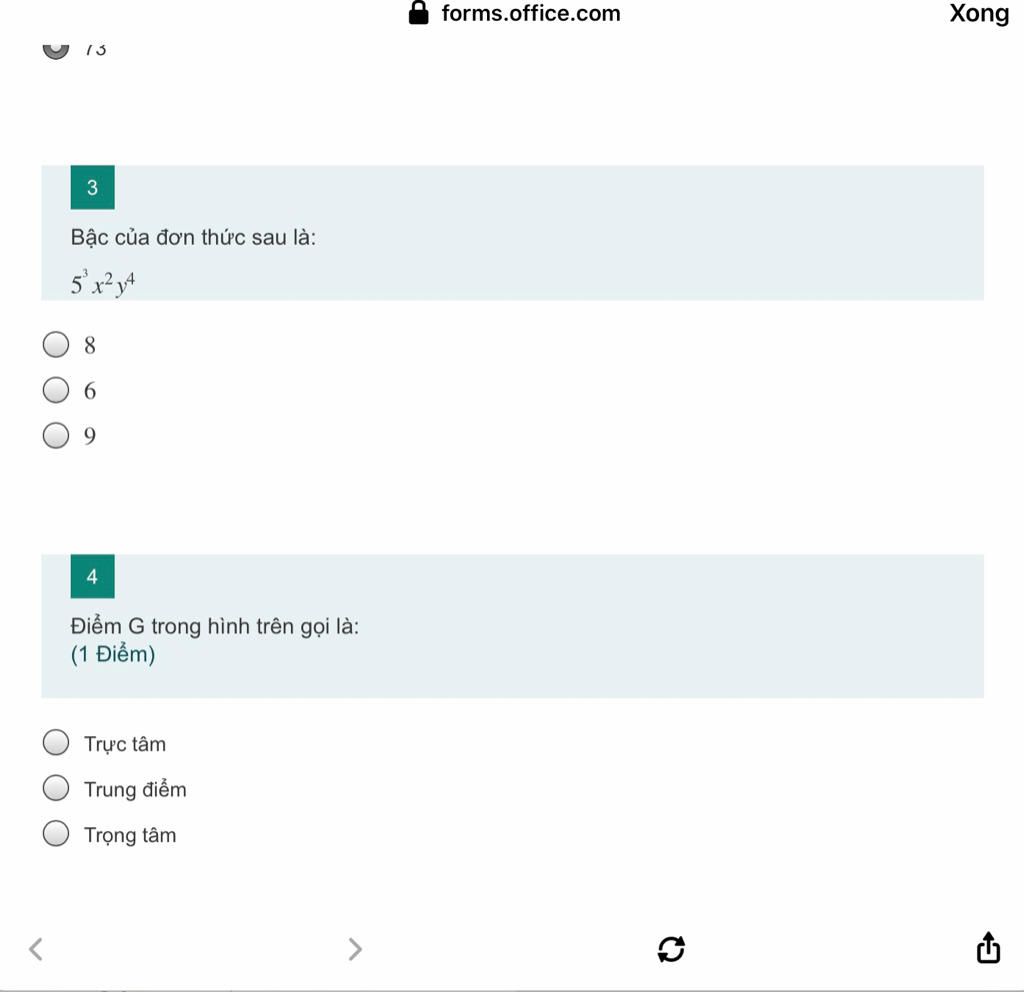Click the question 4 number badge
The height and width of the screenshot is (992, 1024).
[93, 577]
